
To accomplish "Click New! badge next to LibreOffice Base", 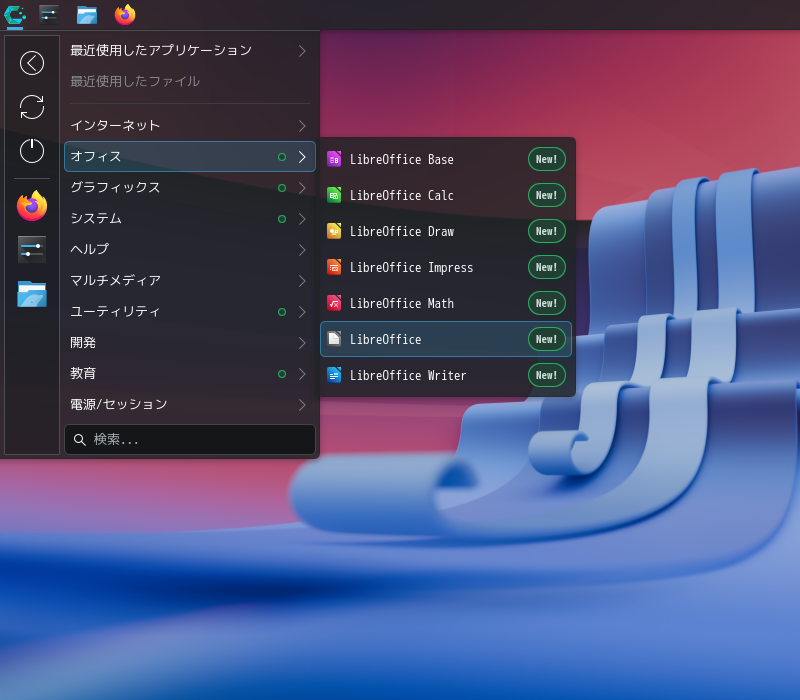I will [546, 159].
